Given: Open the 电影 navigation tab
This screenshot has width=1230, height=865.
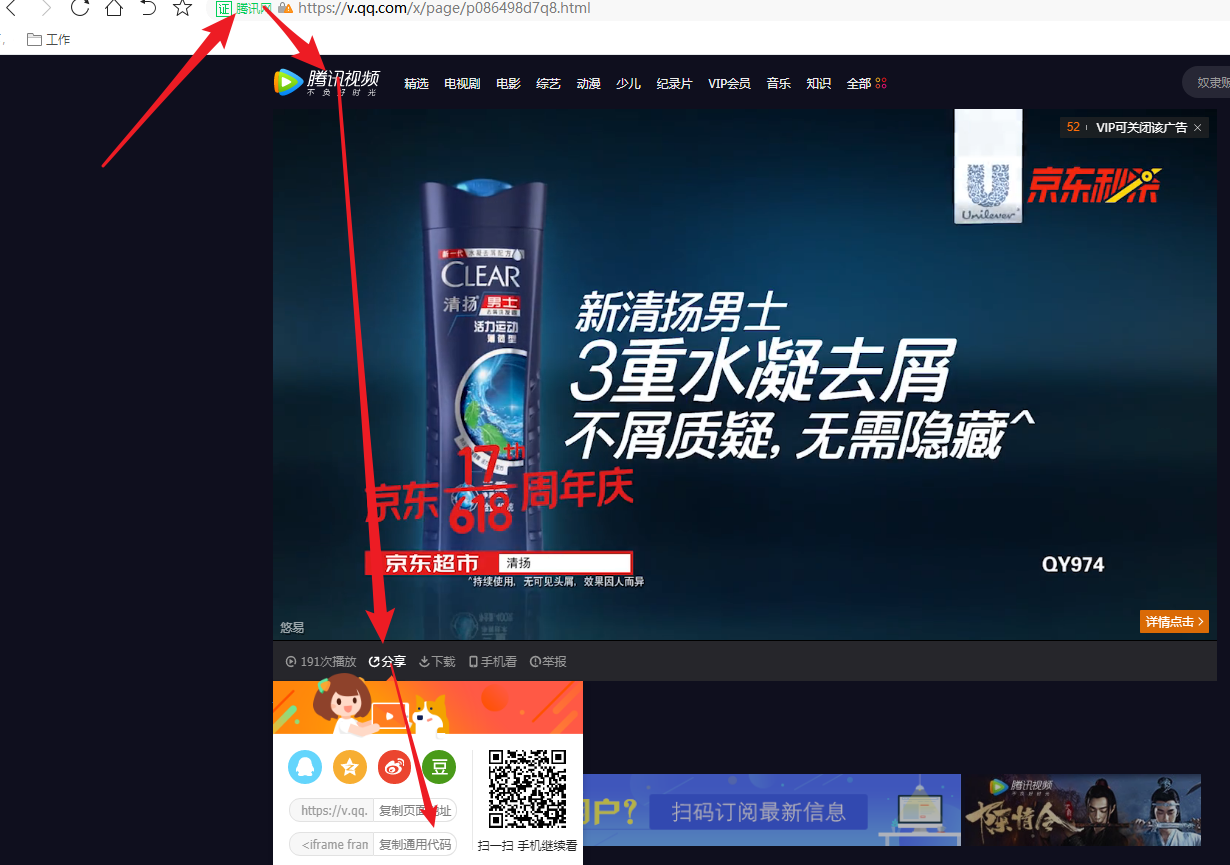Looking at the screenshot, I should (x=508, y=84).
